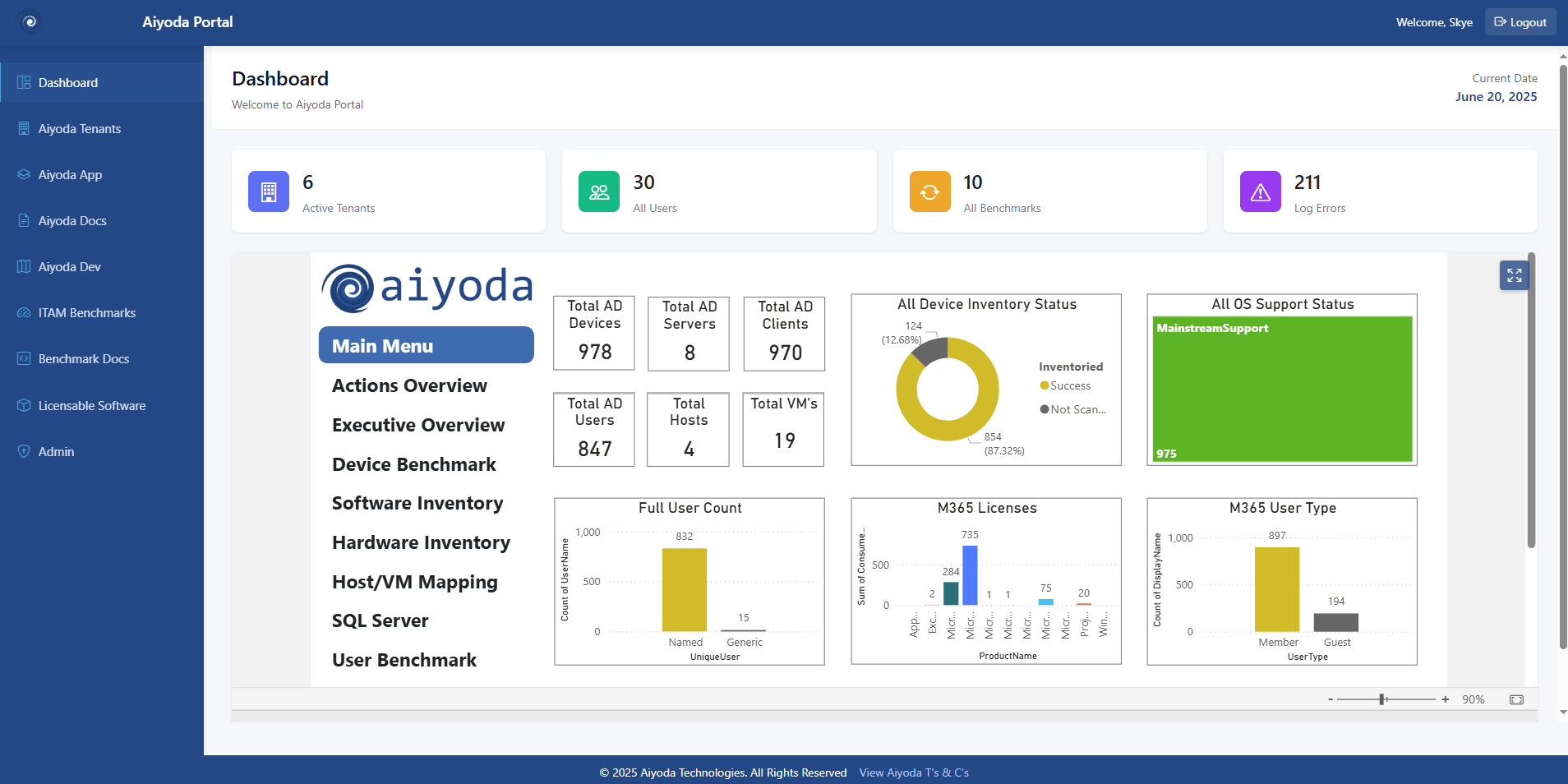Click the fit-to-page icon near the zoom control
The height and width of the screenshot is (784, 1568).
[x=1515, y=699]
